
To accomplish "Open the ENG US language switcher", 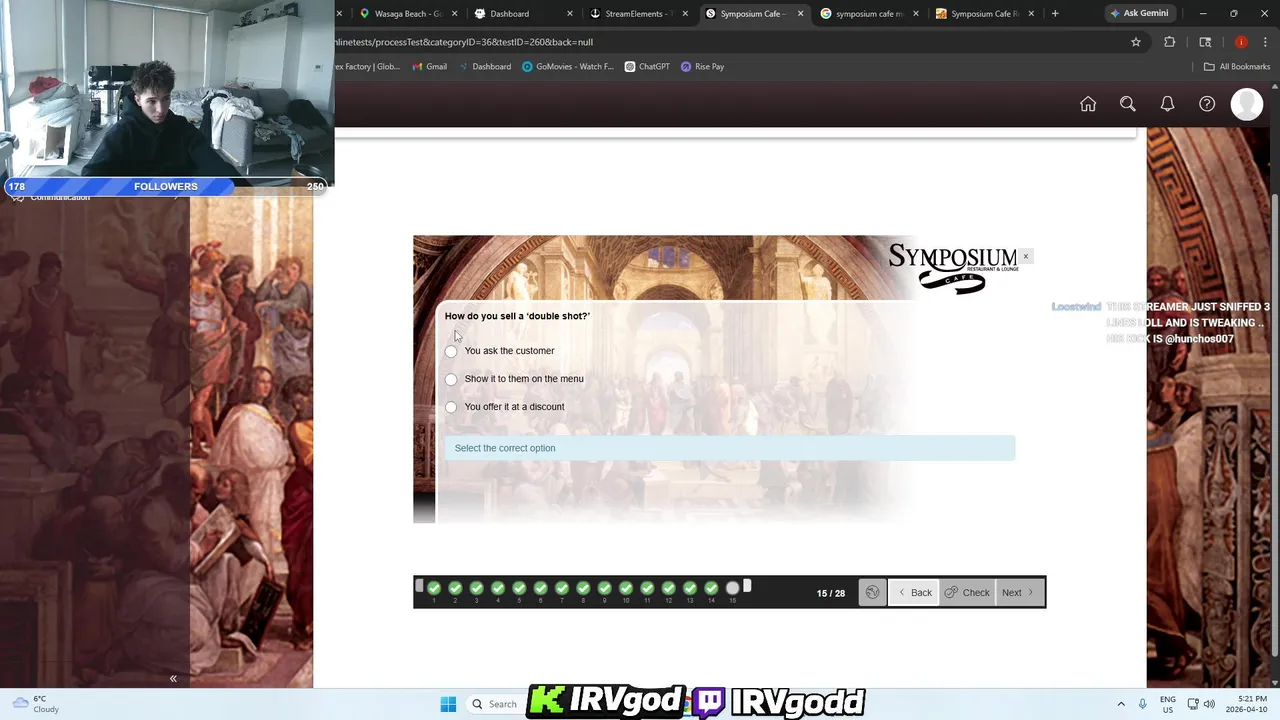I will click(1168, 704).
